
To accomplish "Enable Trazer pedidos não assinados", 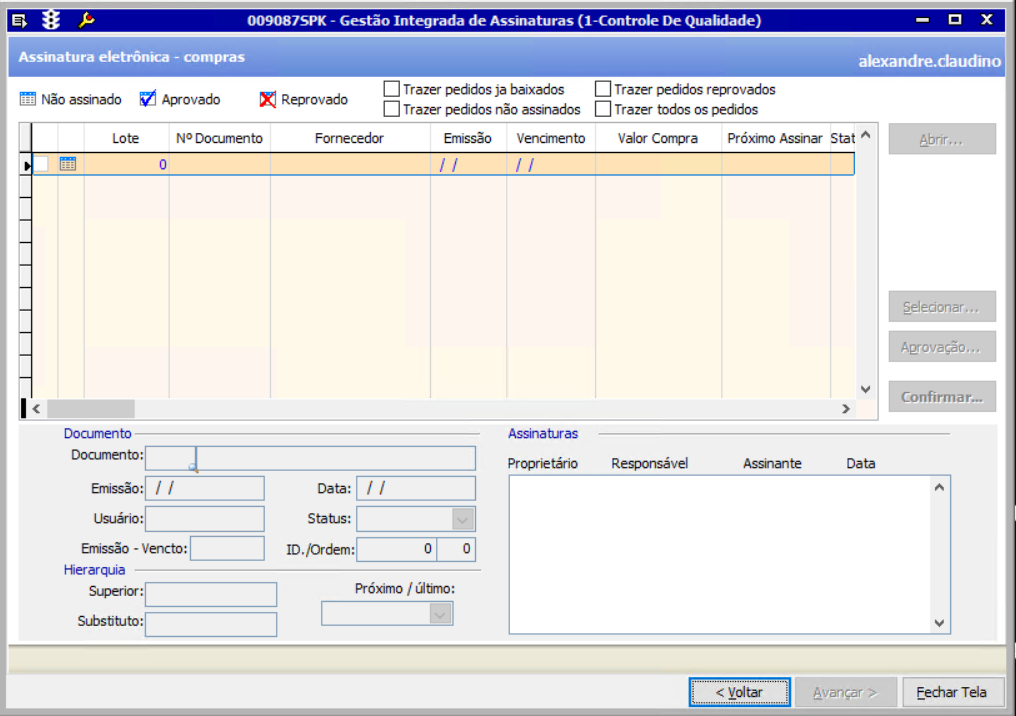I will pos(391,109).
